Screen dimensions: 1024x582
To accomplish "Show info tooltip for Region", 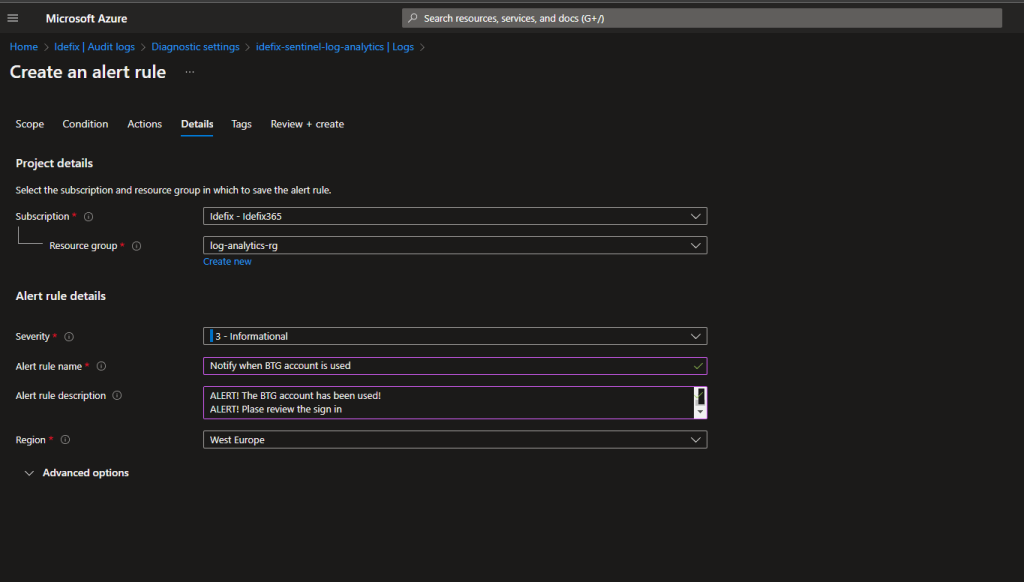I will (65, 440).
